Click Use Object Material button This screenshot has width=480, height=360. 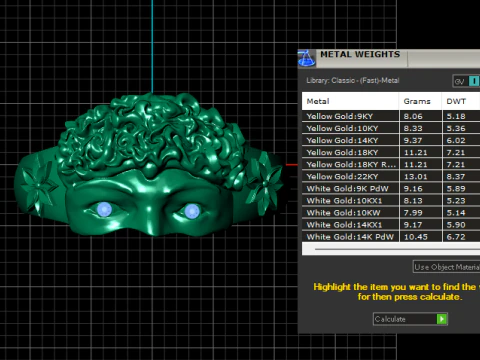446,267
